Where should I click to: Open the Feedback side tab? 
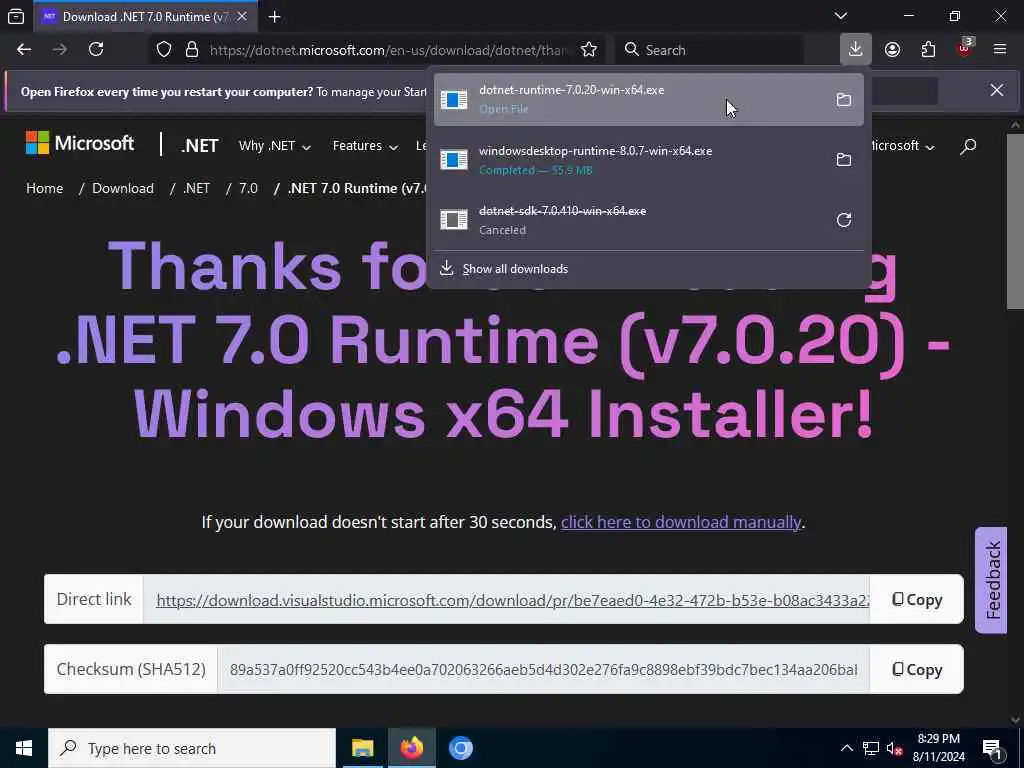[x=992, y=580]
